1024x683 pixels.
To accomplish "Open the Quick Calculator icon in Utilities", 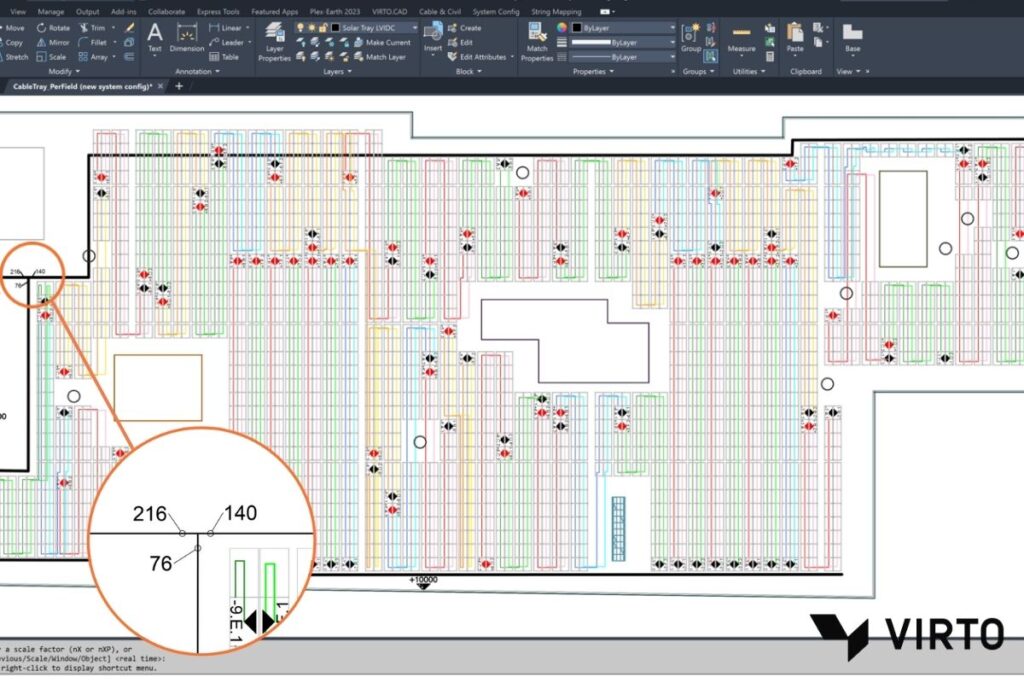I will (x=770, y=57).
